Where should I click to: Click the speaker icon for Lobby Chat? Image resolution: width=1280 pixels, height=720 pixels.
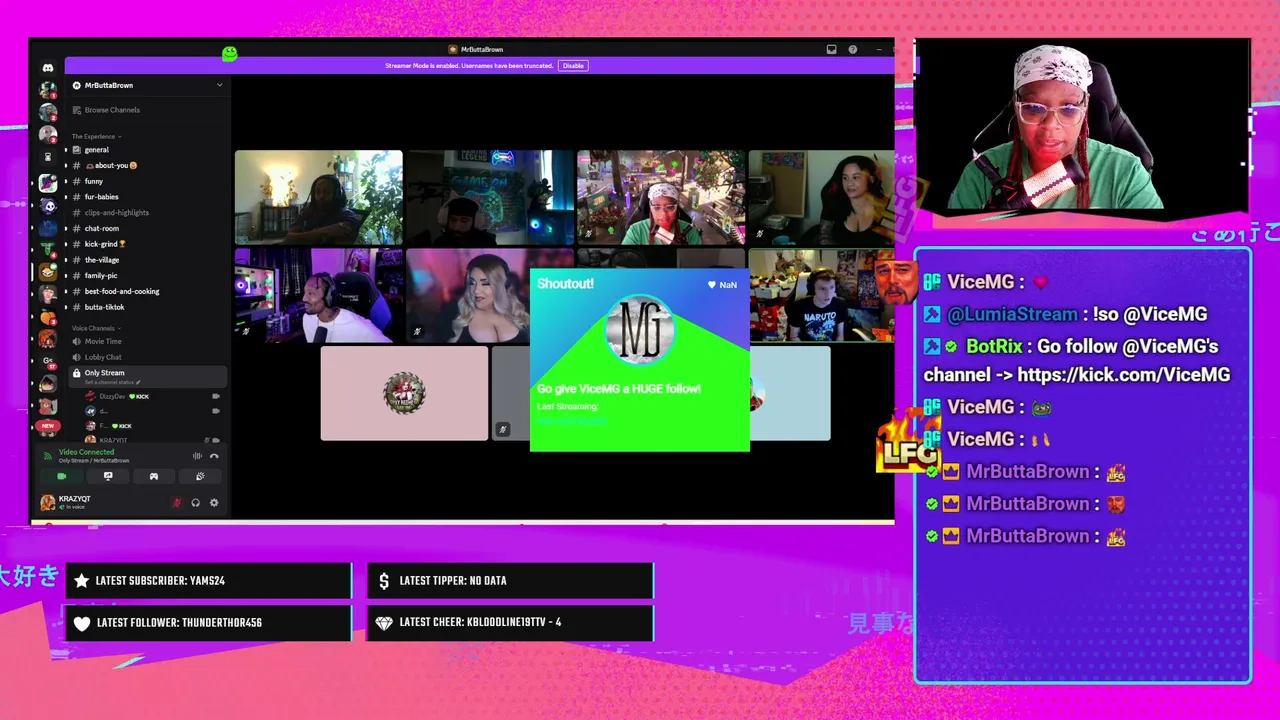pyautogui.click(x=76, y=357)
